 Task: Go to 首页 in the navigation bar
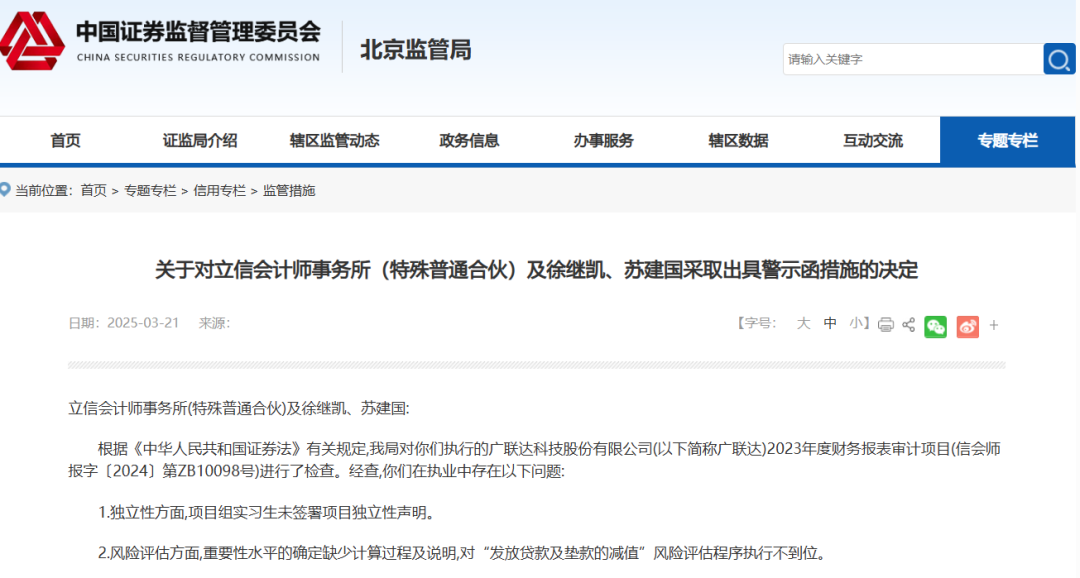[x=65, y=141]
